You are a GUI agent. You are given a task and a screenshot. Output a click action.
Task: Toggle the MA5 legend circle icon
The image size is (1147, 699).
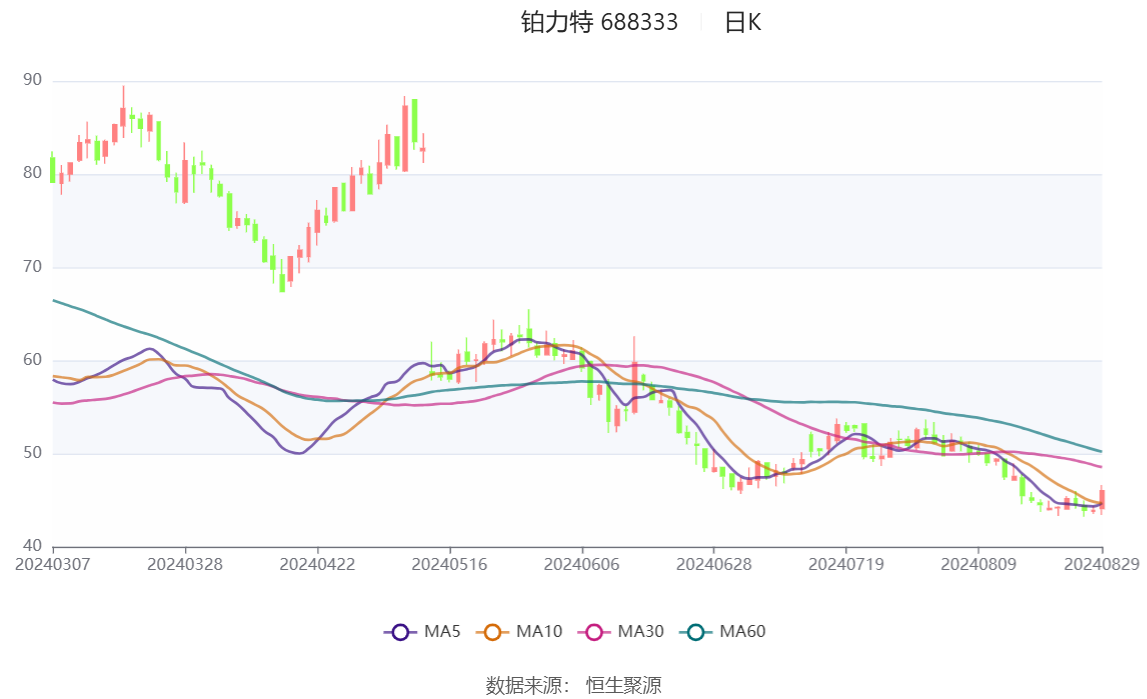coord(399,632)
